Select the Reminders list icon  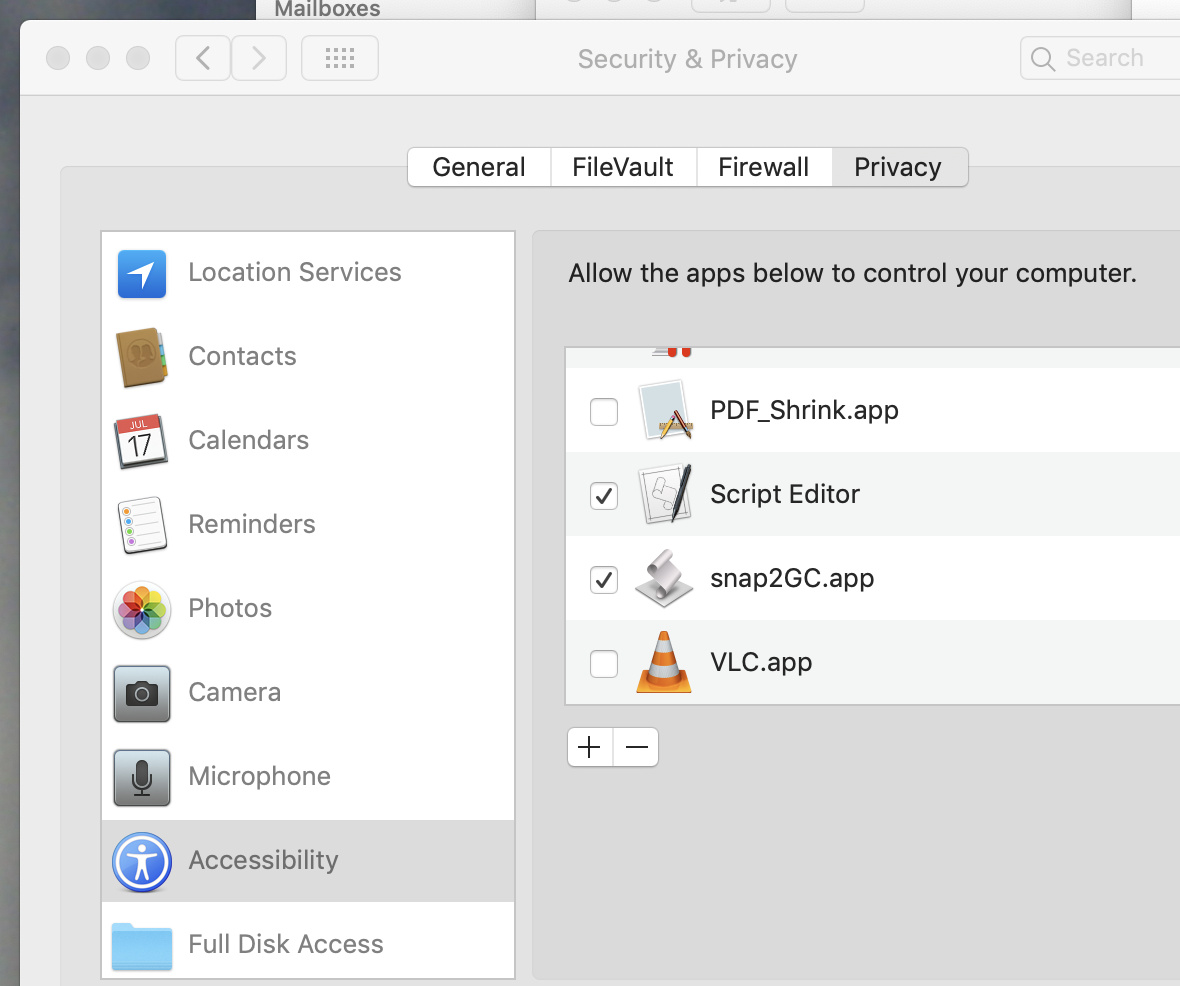pos(142,525)
